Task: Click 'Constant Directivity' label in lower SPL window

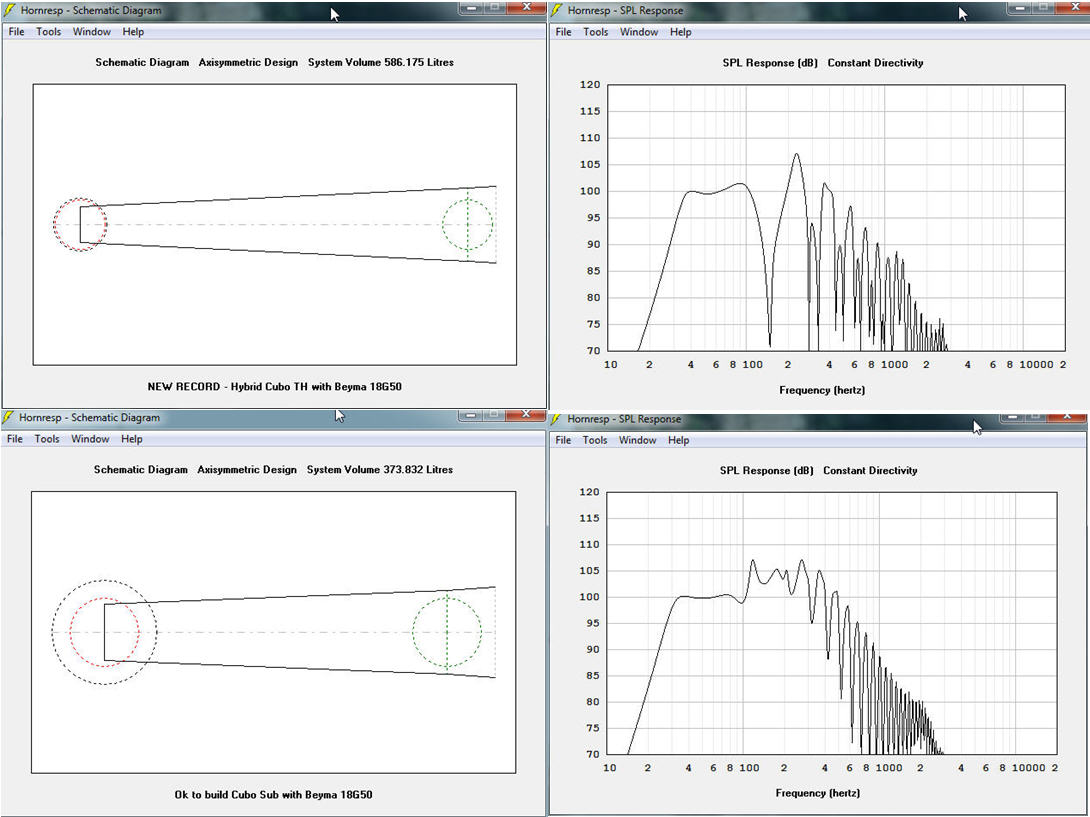Action: pyautogui.click(x=870, y=470)
